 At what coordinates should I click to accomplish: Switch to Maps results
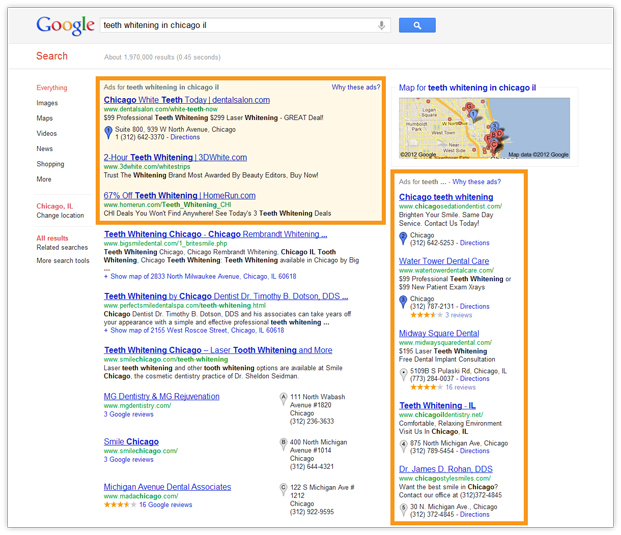44,118
